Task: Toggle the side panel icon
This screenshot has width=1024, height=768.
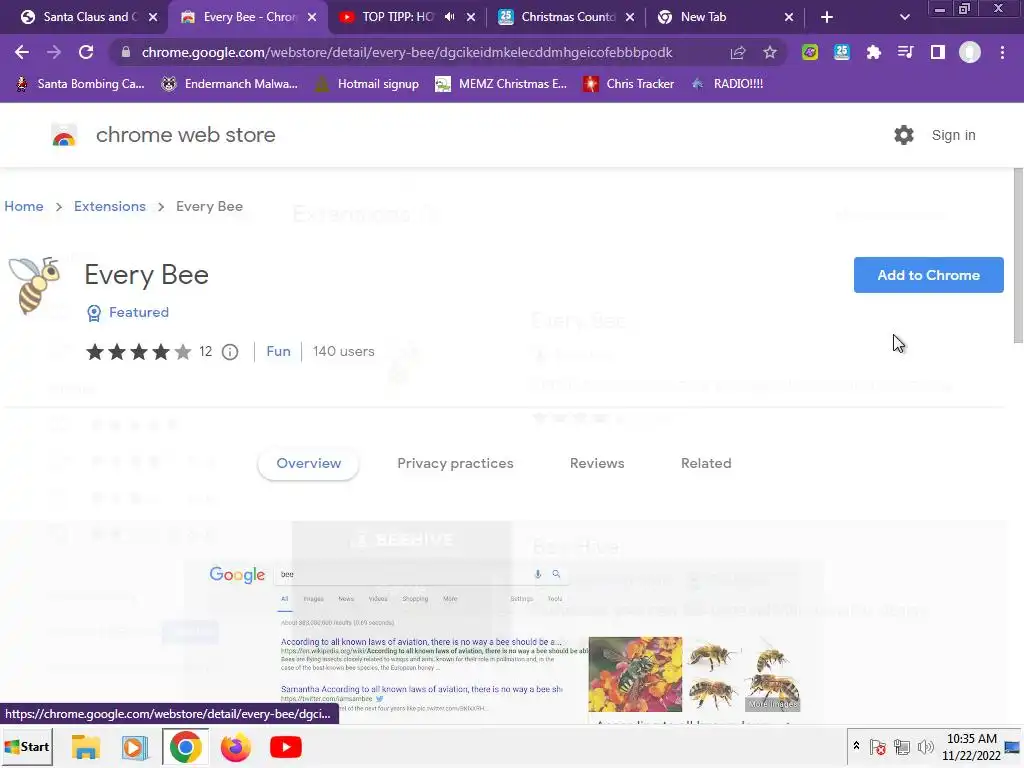Action: 938,52
